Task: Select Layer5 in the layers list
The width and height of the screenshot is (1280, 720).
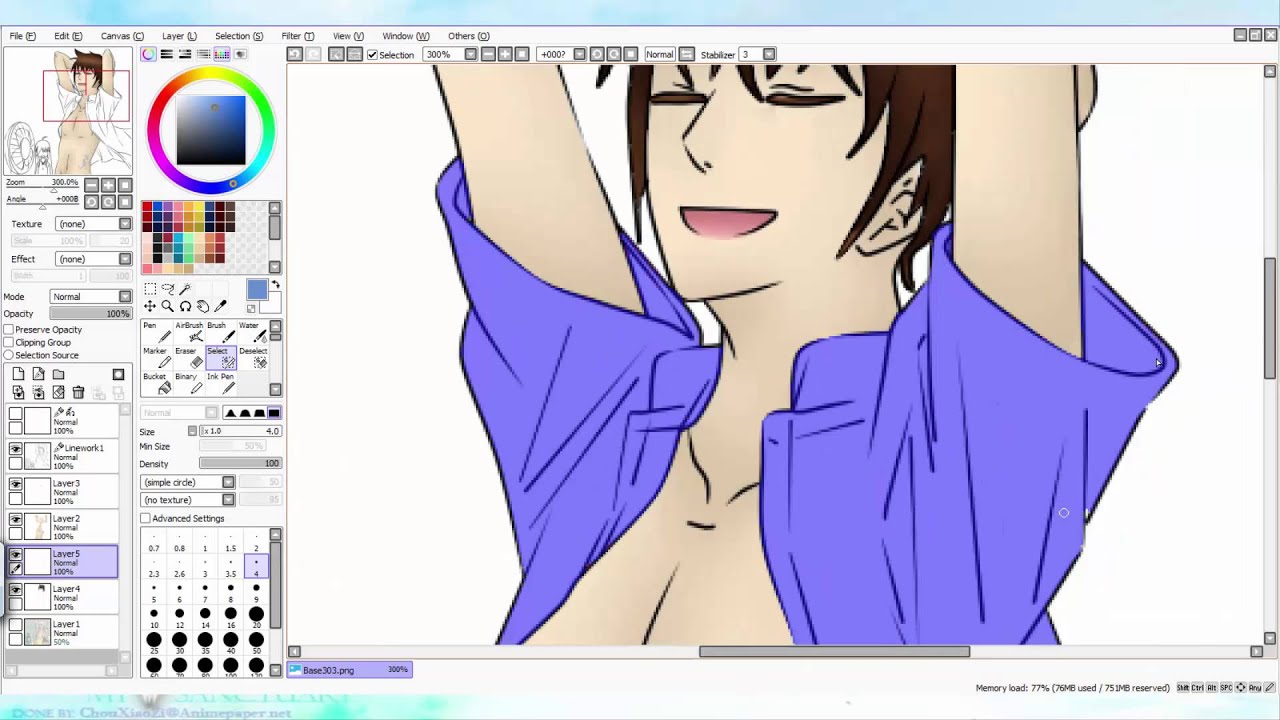Action: 62,562
